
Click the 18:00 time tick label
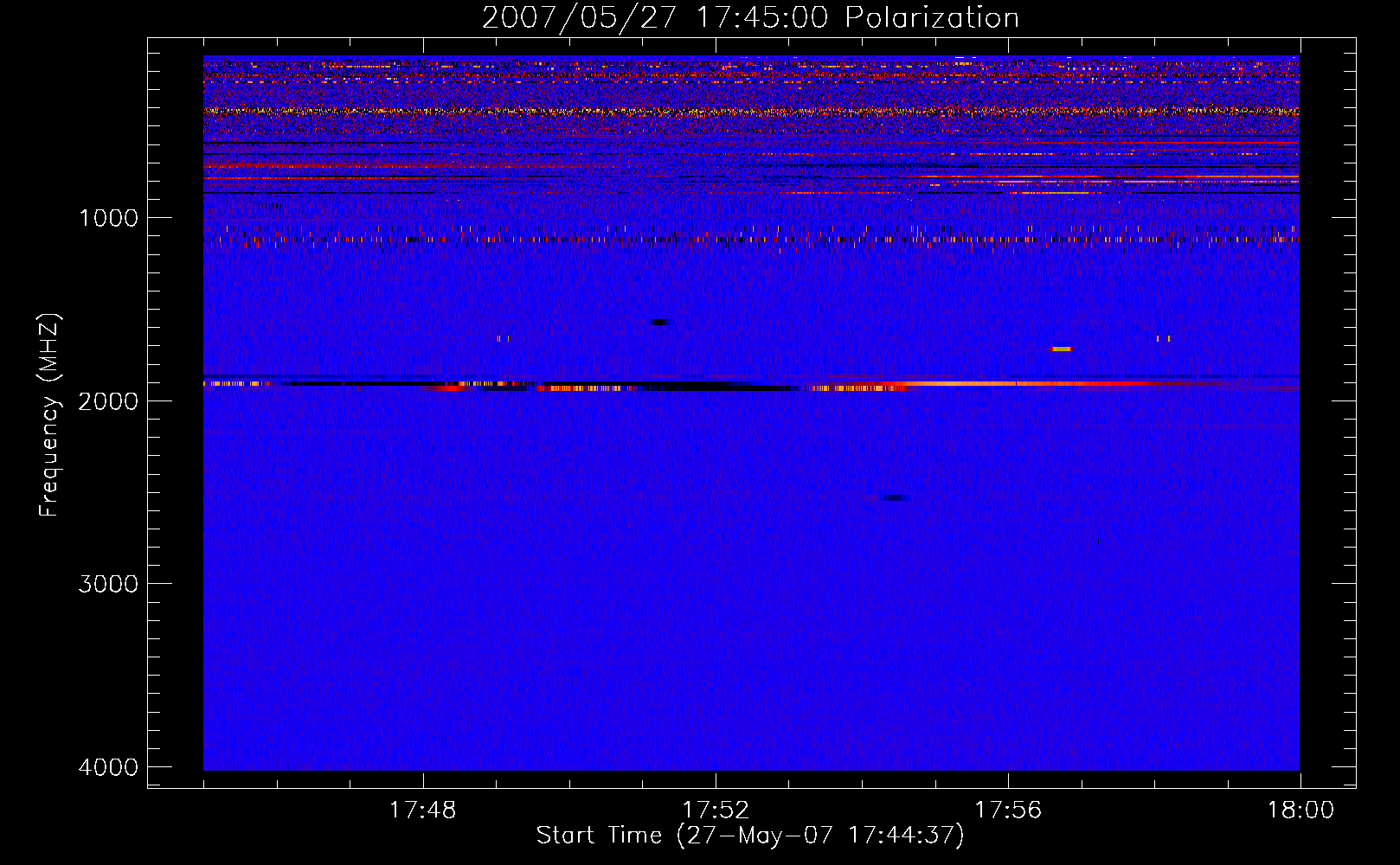(x=1300, y=811)
